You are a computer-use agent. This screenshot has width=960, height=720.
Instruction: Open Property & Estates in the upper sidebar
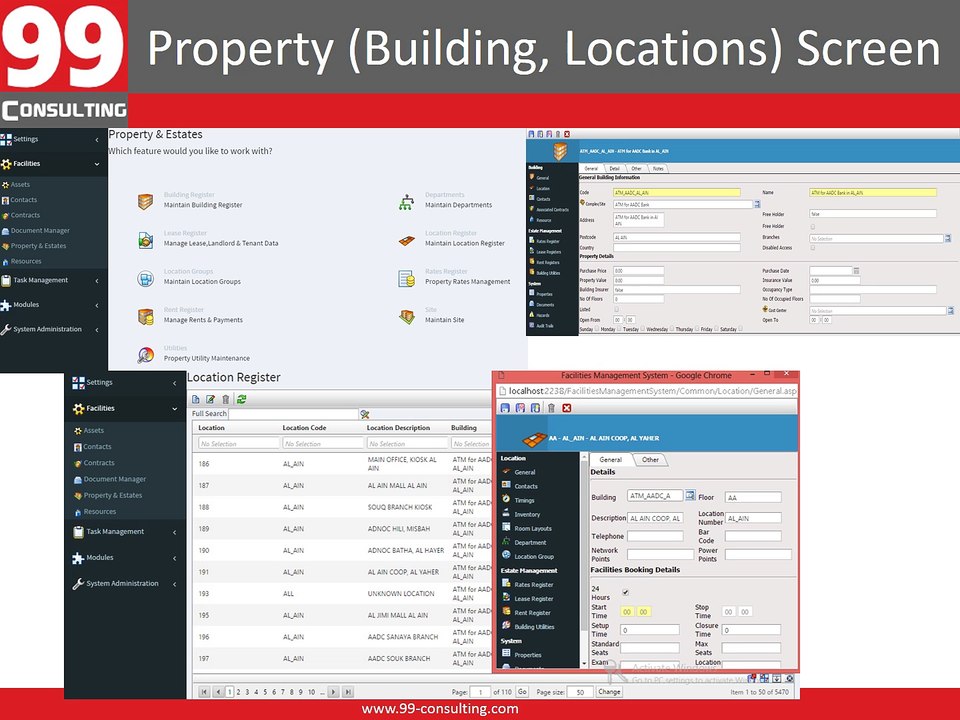point(38,246)
